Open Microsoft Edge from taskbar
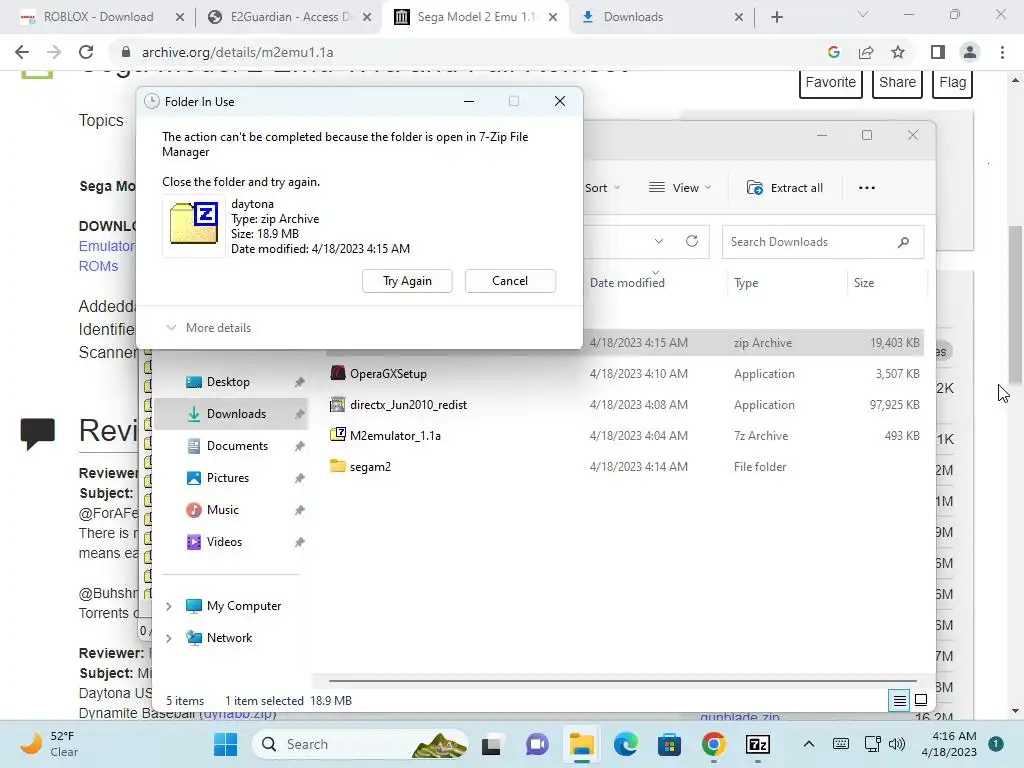 [625, 744]
